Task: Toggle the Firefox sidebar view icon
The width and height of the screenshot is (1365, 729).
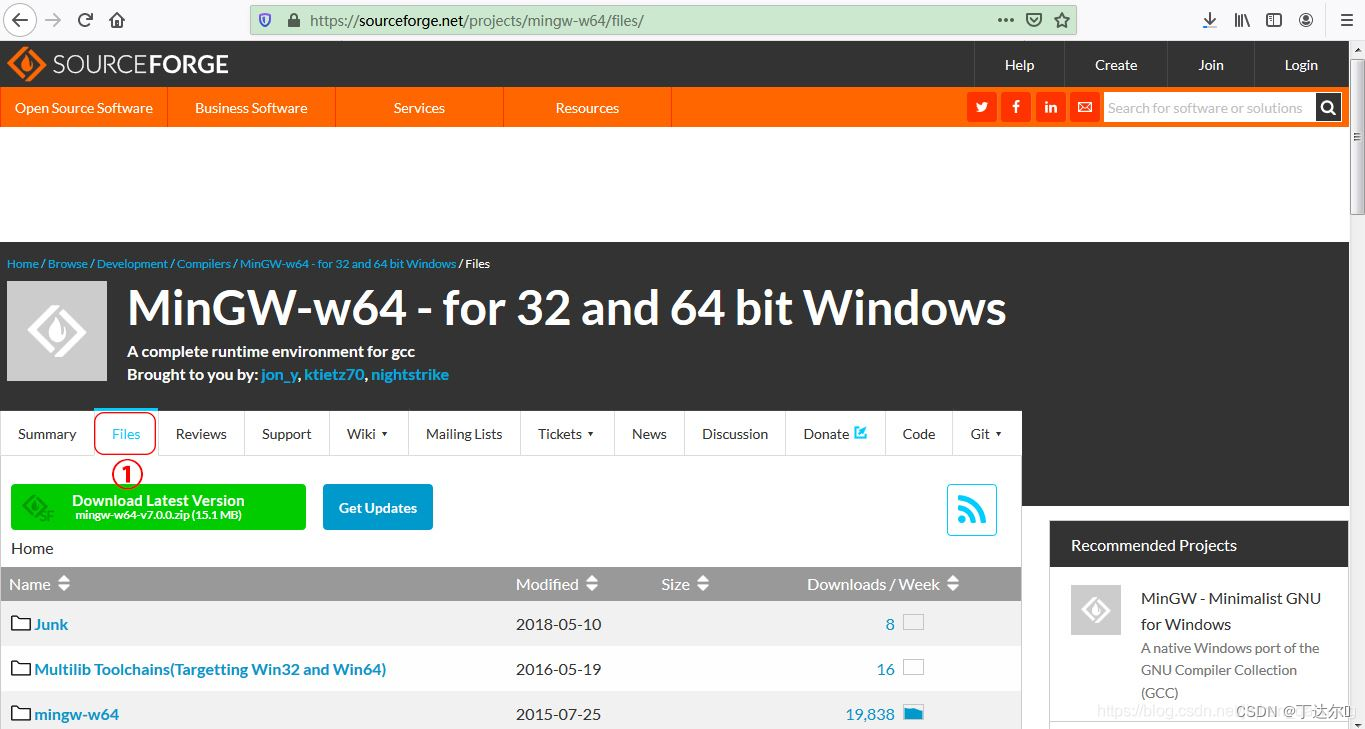Action: [x=1273, y=19]
